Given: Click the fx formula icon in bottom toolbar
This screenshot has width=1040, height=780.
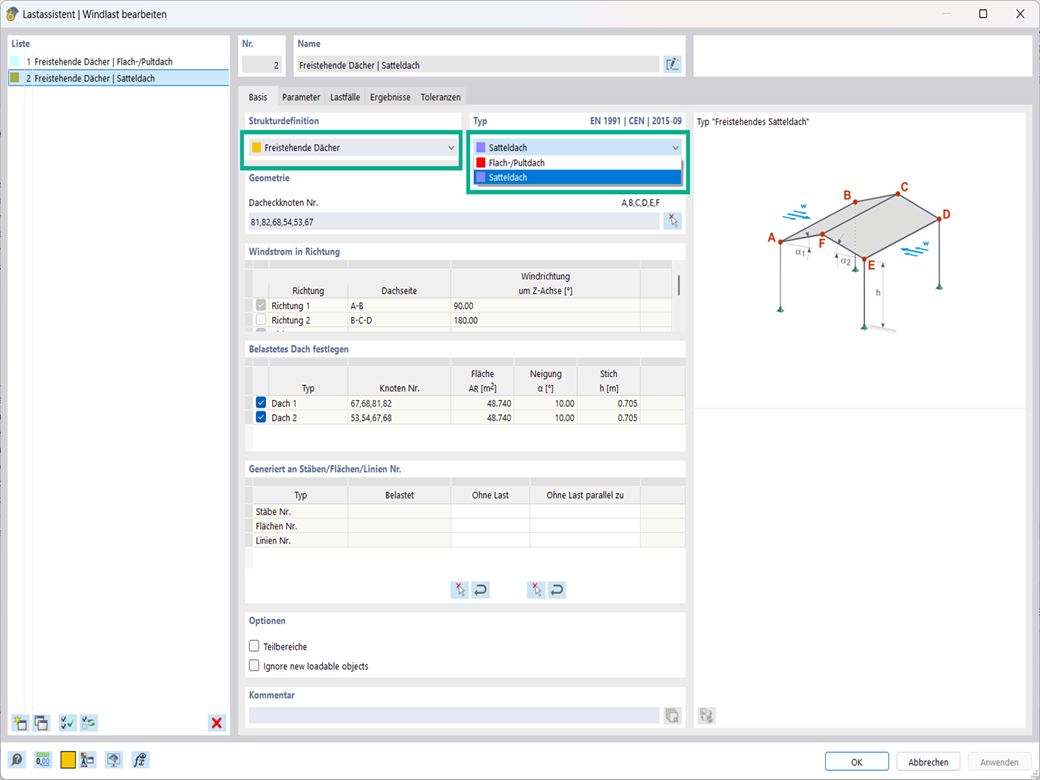Looking at the screenshot, I should (x=140, y=760).
